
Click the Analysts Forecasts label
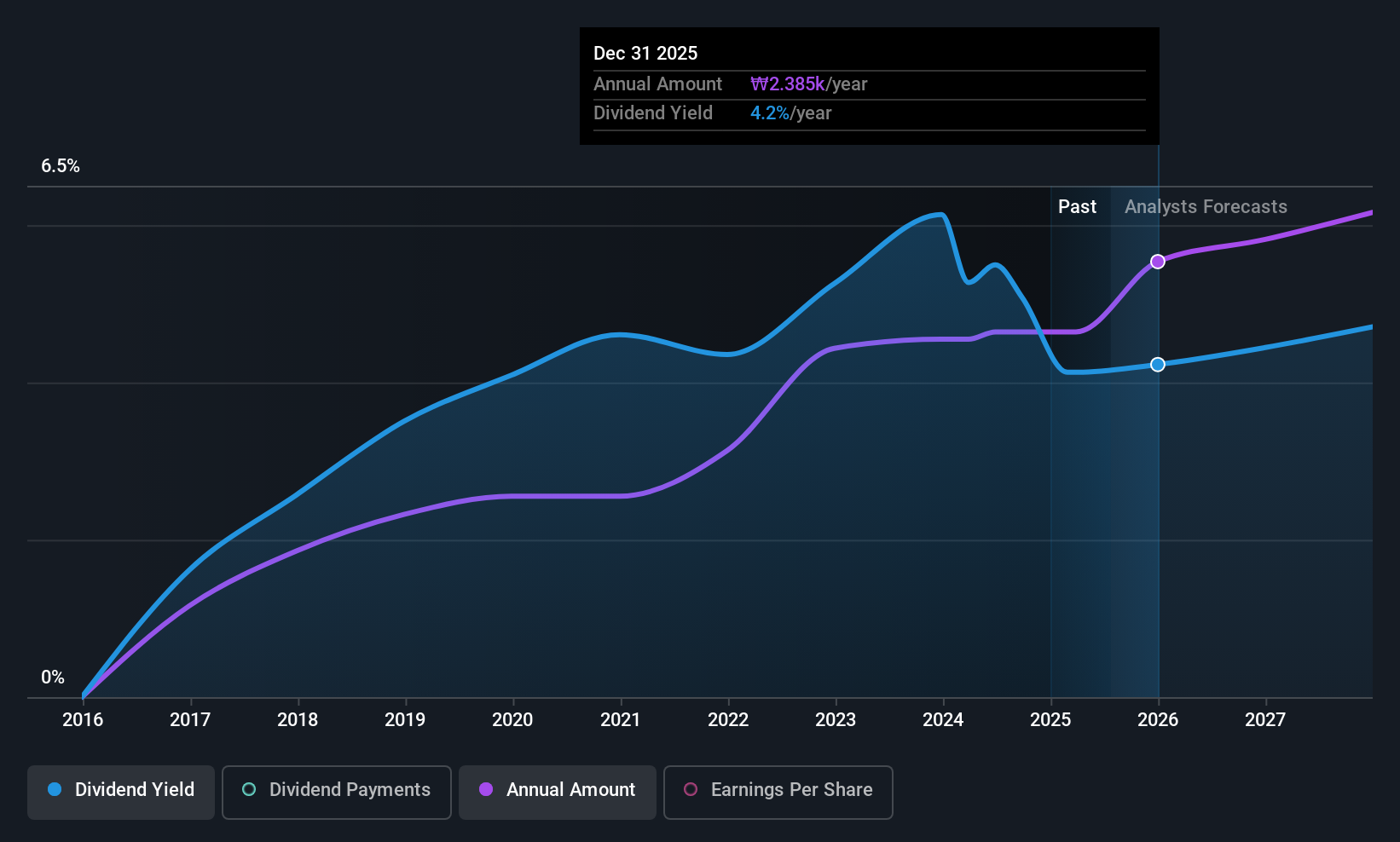tap(1206, 207)
